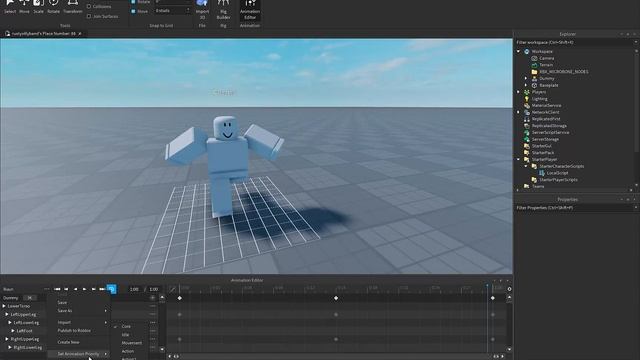Click the current time field in Animation Editor

(x=134, y=289)
